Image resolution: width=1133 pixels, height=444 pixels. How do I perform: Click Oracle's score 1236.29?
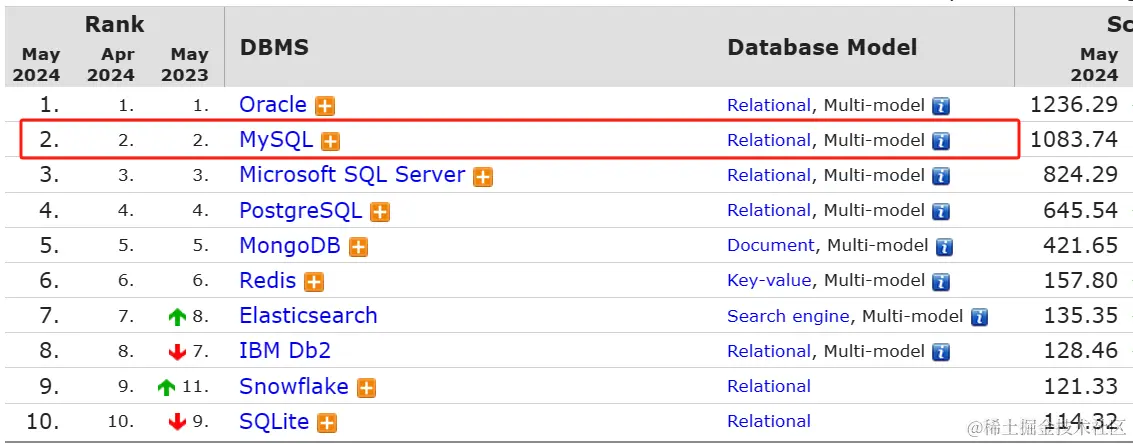(1074, 105)
